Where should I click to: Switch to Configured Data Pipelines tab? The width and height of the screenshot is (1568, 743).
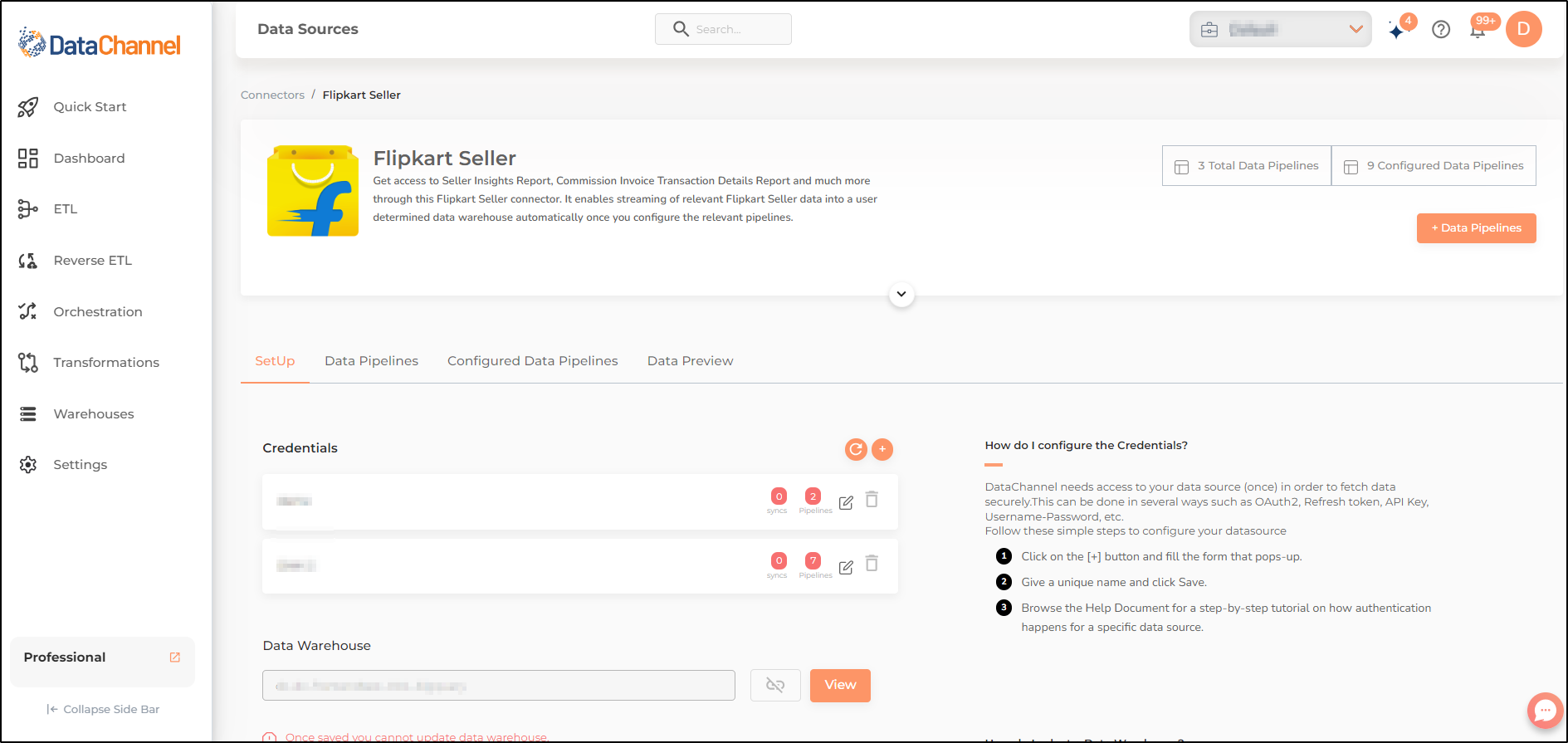pos(533,361)
